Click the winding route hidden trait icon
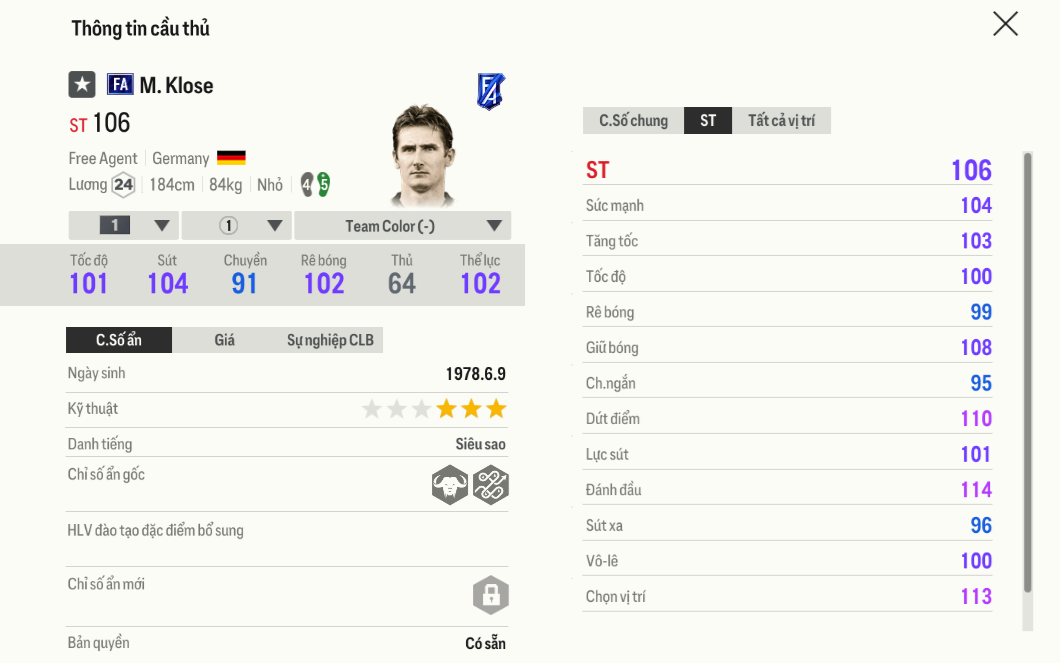1060x663 pixels. point(491,486)
